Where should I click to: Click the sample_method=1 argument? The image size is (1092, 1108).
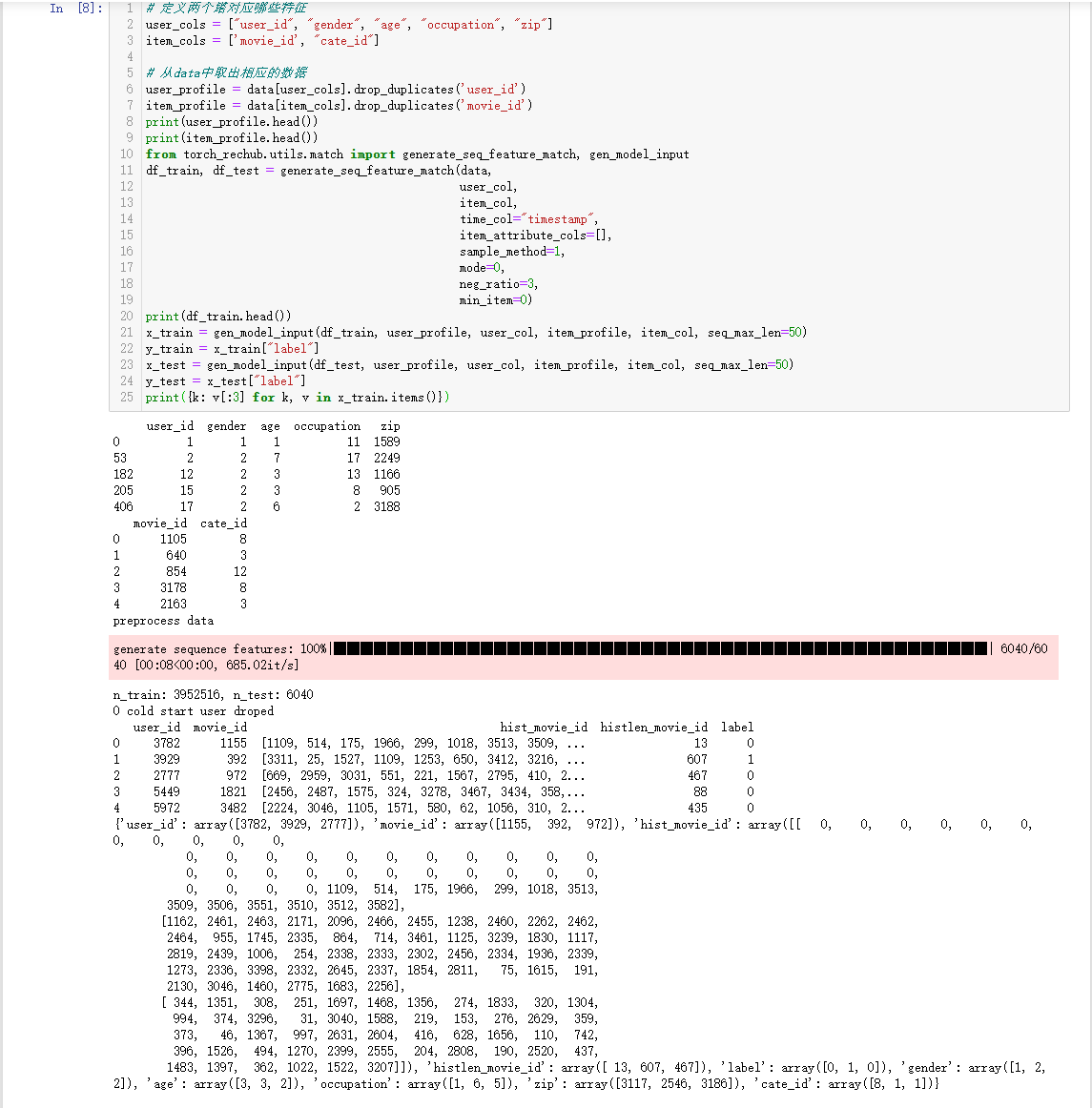pyautogui.click(x=512, y=253)
